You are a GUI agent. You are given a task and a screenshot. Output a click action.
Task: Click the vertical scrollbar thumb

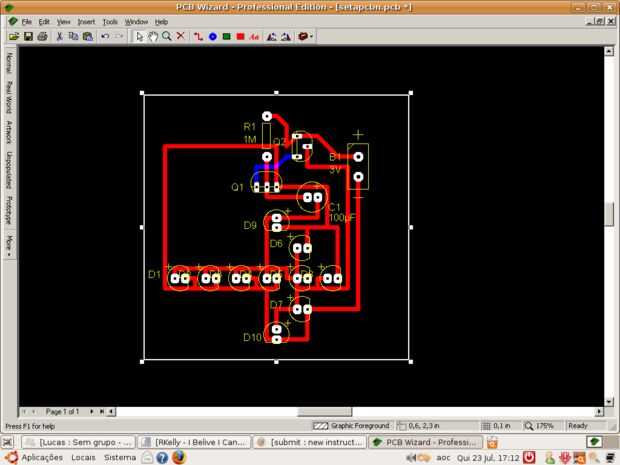[609, 214]
